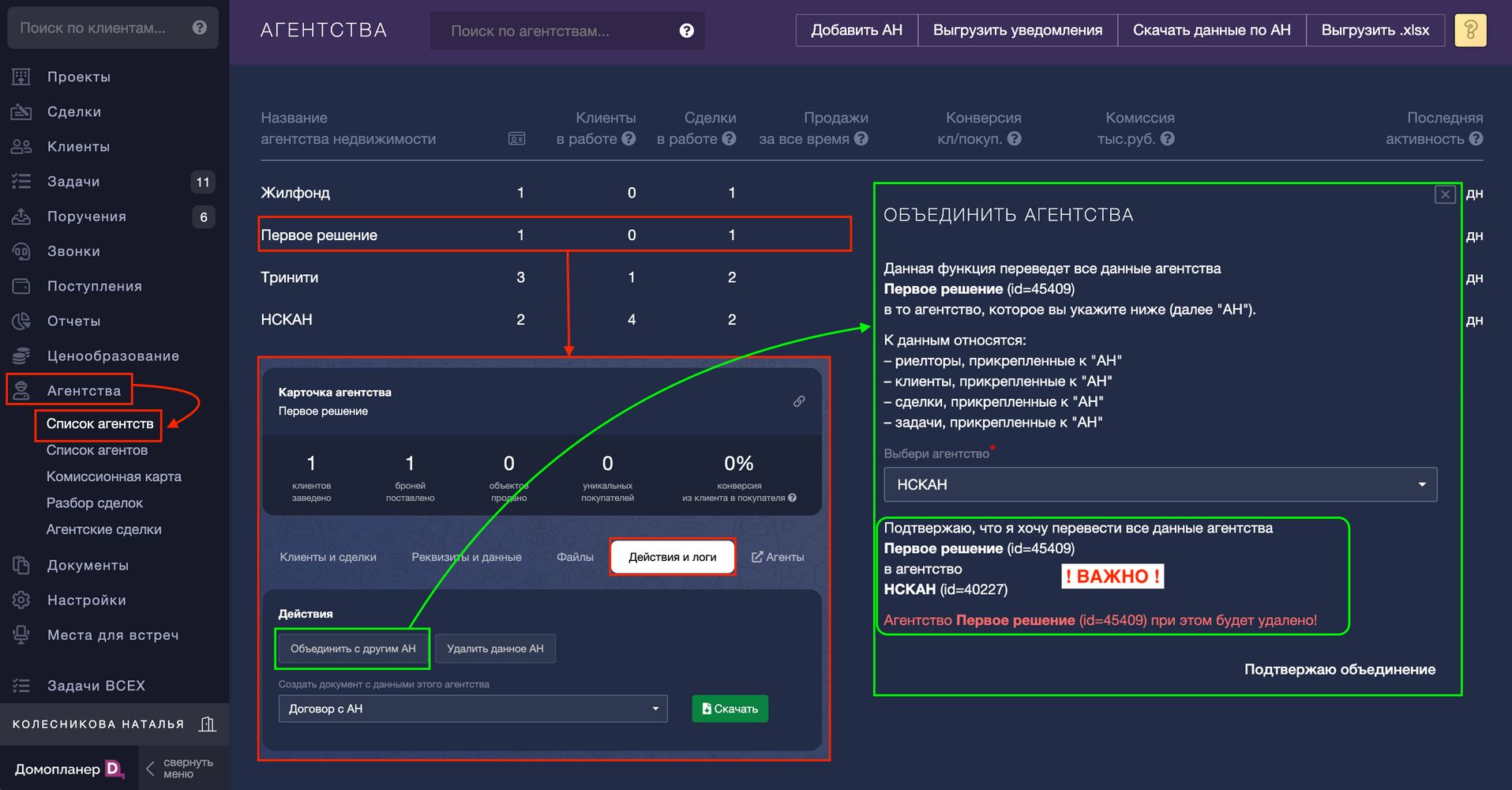The width and height of the screenshot is (1512, 790).
Task: Open Комиссионная карта submenu item
Action: [x=114, y=476]
